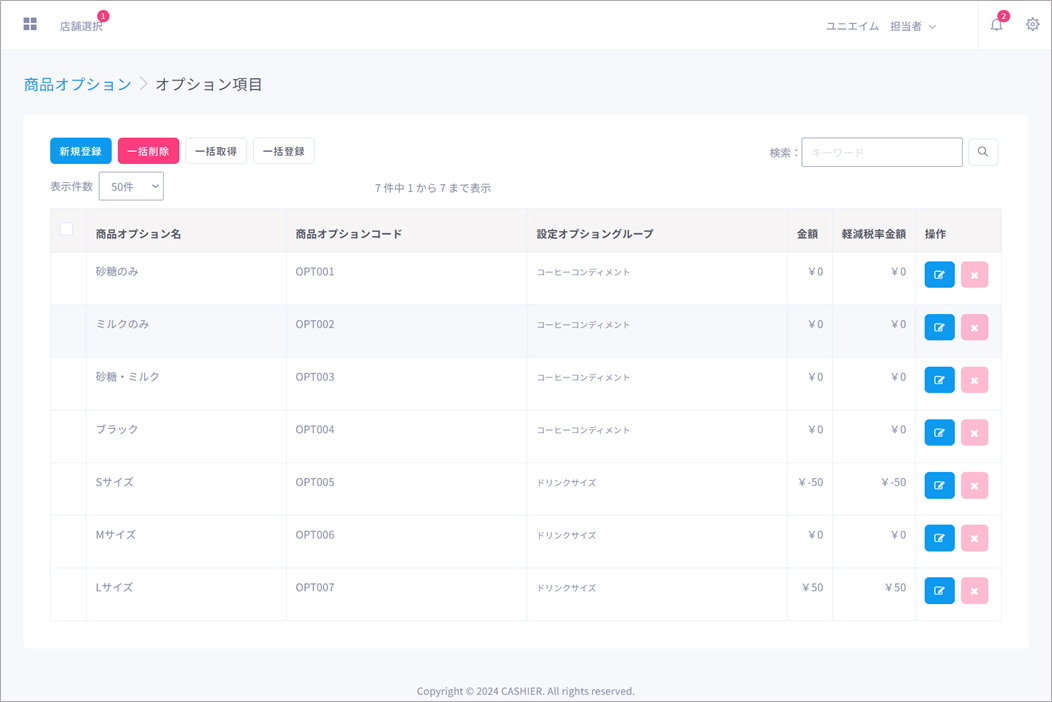Delete the Lサイズ option row

(974, 591)
